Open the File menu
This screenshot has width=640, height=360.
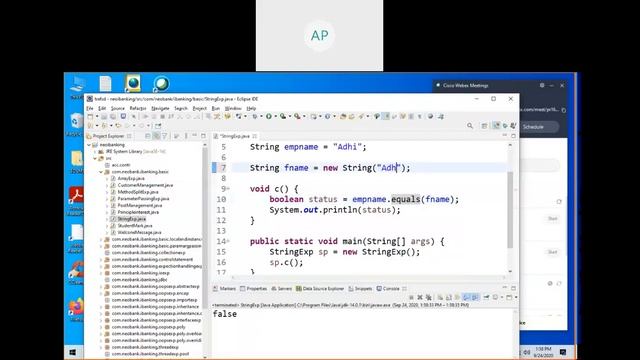click(90, 108)
